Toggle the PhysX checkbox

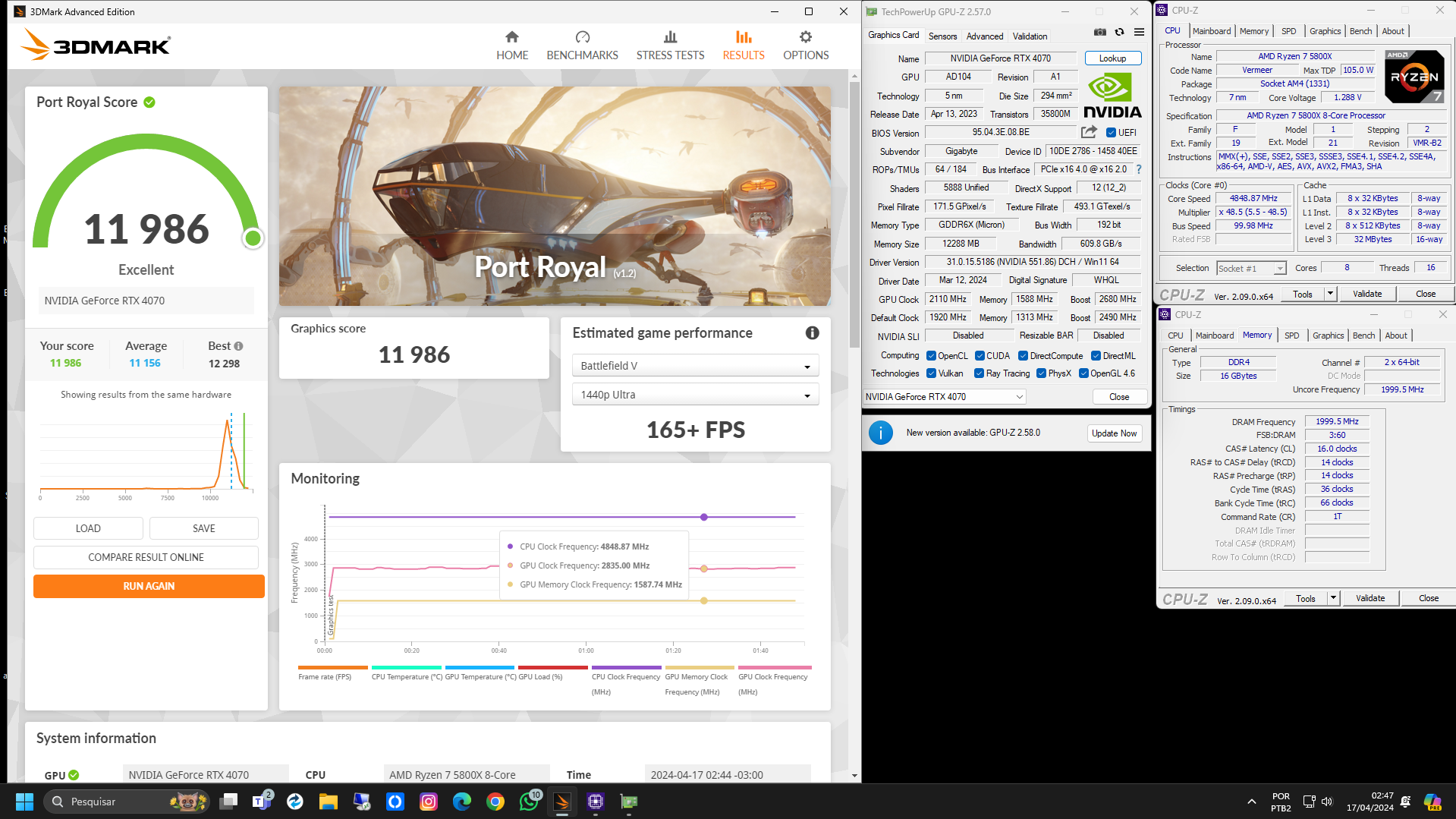(x=1041, y=373)
